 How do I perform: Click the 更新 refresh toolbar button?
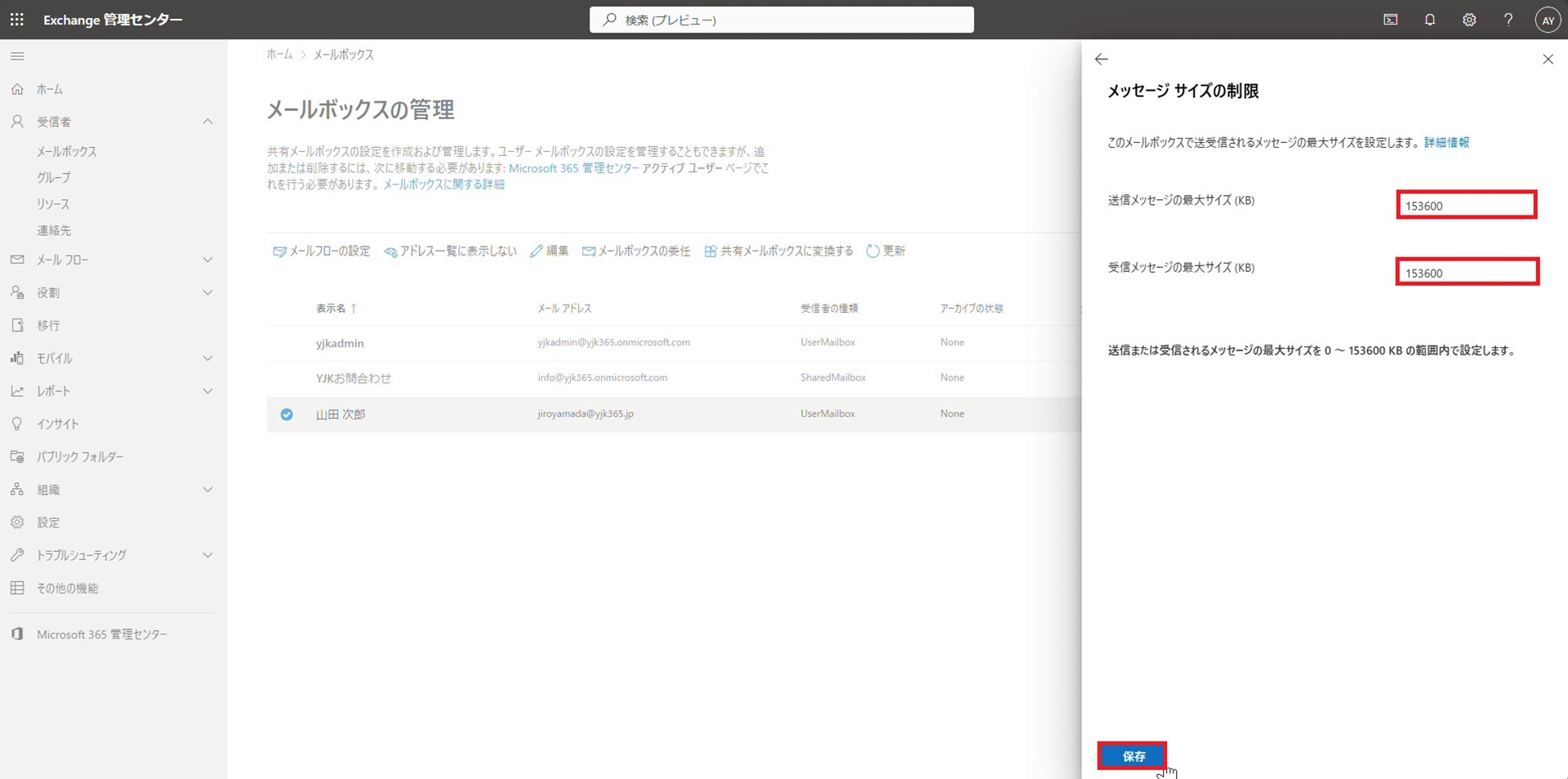pos(885,252)
